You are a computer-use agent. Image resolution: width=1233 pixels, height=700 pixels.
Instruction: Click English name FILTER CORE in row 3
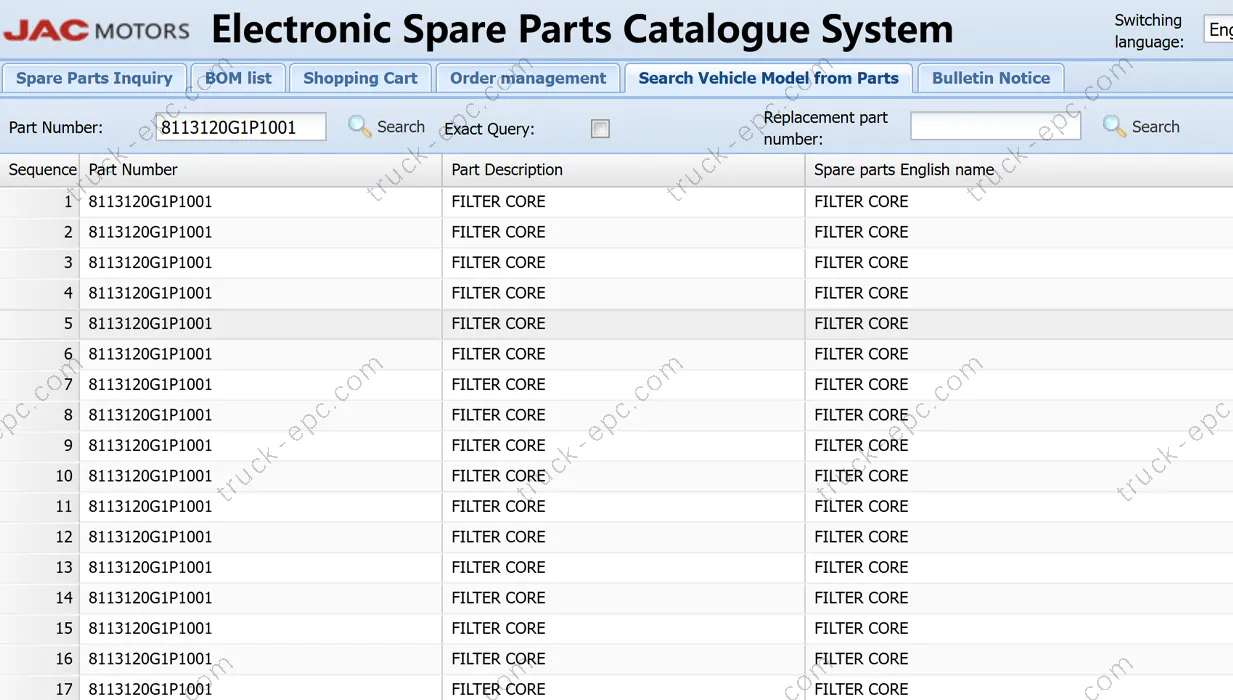[x=861, y=263]
